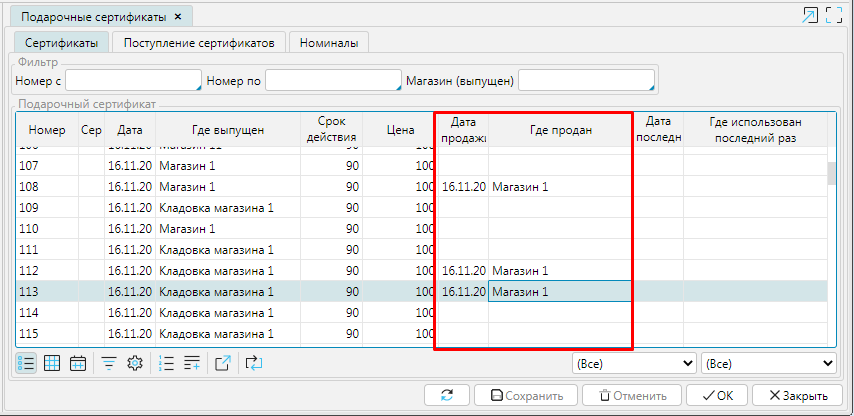
Task: Open table settings gear icon
Action: 135,363
